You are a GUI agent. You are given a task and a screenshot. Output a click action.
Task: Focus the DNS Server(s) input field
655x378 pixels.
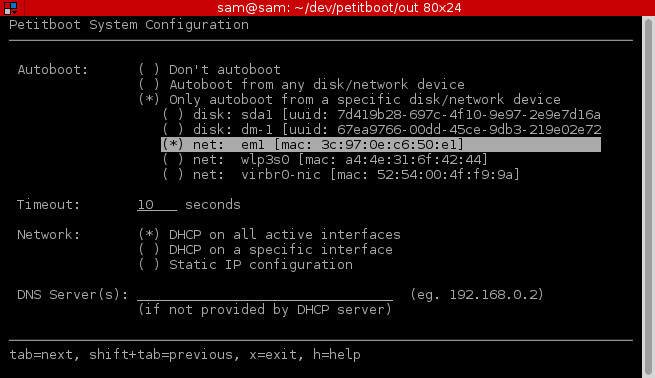(x=265, y=295)
